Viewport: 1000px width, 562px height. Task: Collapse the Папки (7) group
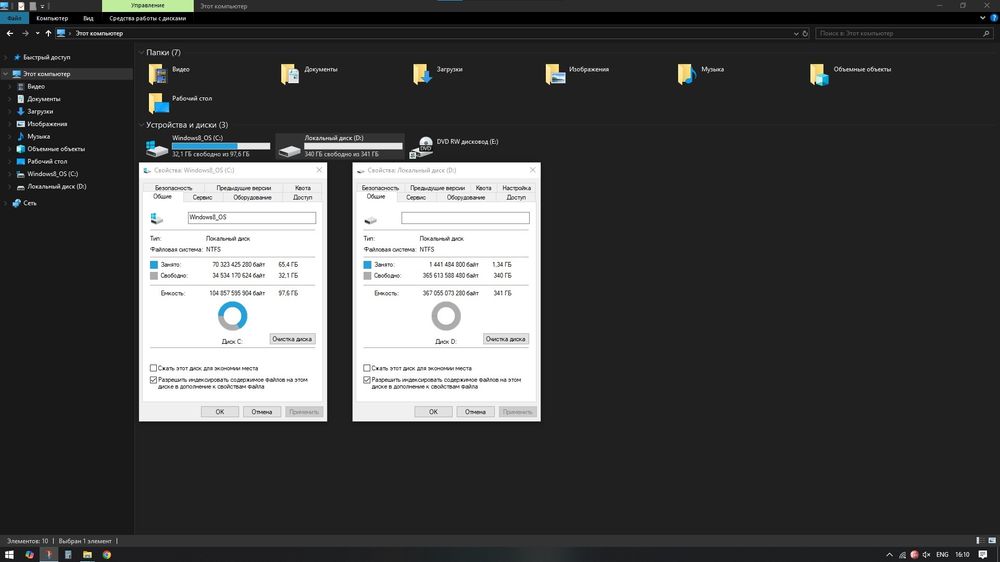click(x=141, y=52)
